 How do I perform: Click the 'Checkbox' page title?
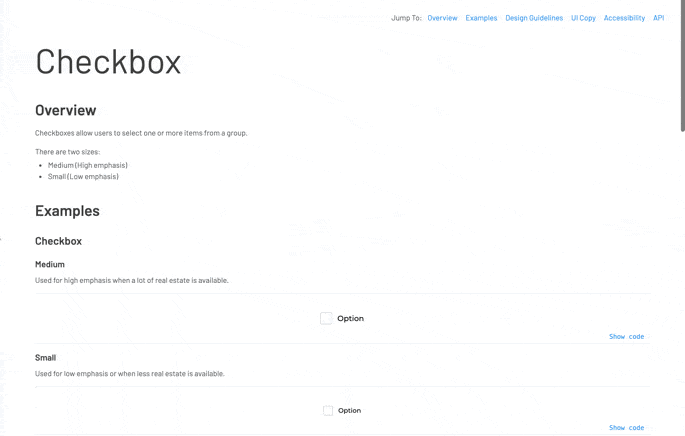pos(108,62)
